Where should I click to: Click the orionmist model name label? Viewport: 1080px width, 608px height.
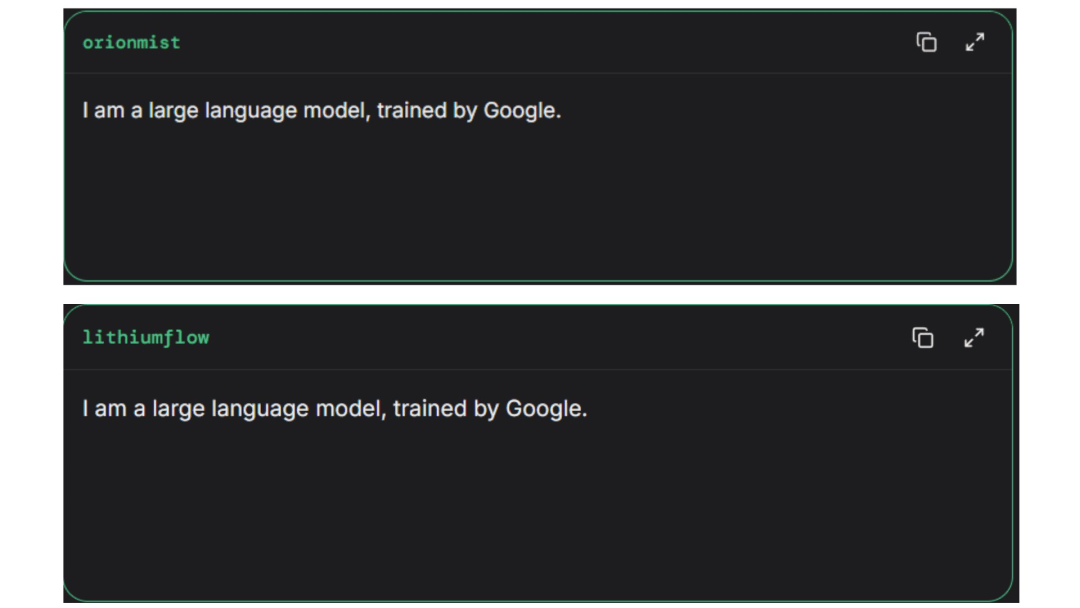(x=131, y=42)
